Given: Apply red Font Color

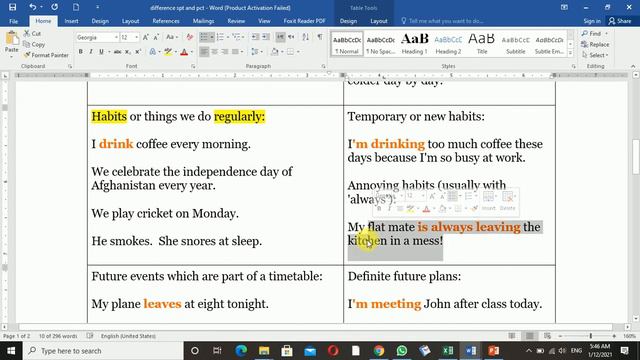Looking at the screenshot, I should 184,52.
